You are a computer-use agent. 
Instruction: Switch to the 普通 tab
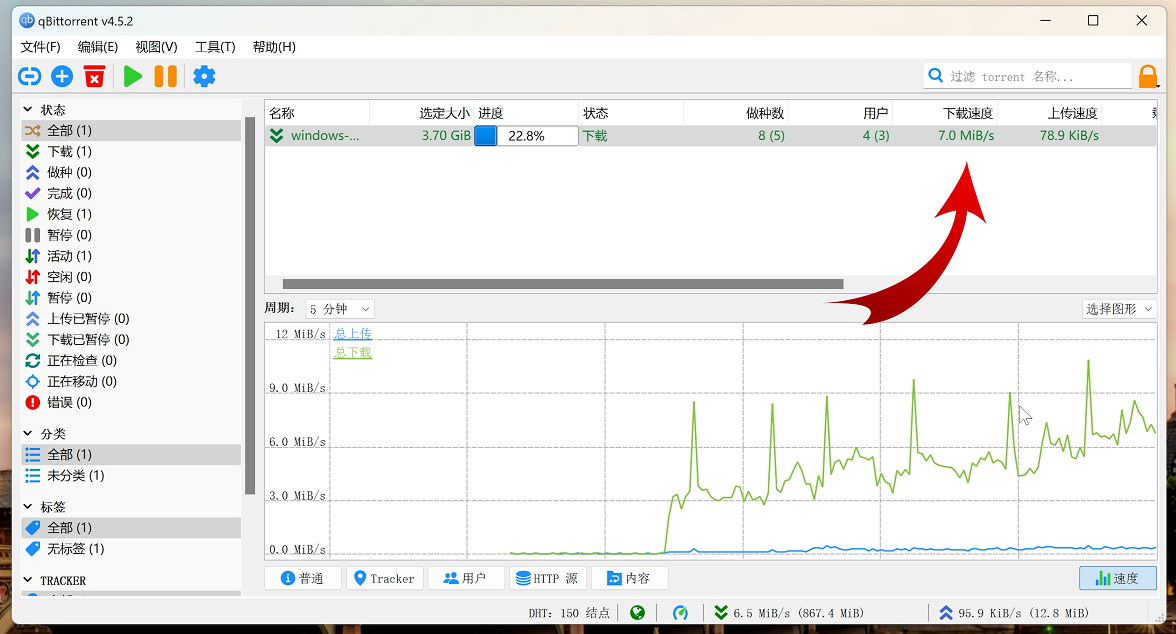click(x=303, y=578)
